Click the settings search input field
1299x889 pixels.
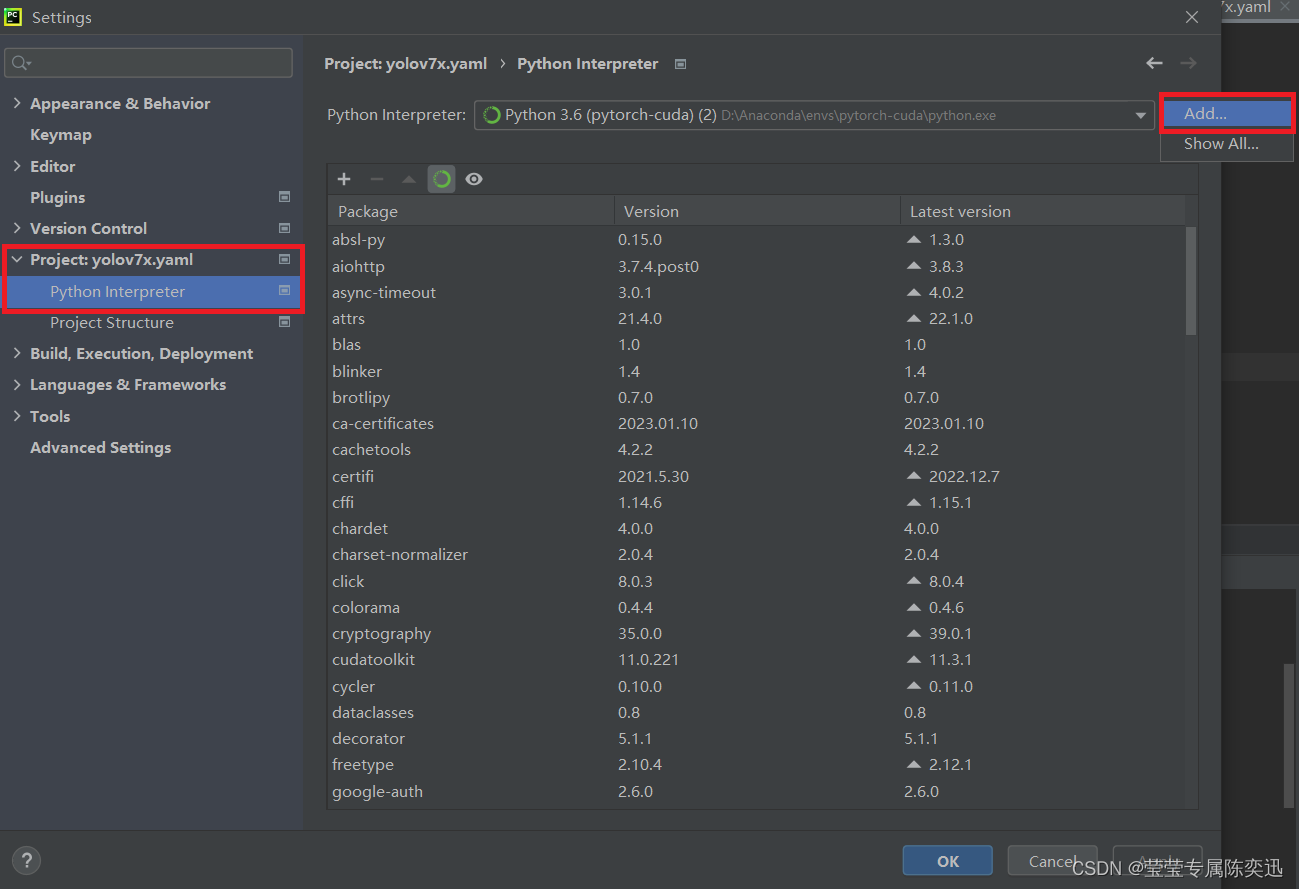click(149, 63)
